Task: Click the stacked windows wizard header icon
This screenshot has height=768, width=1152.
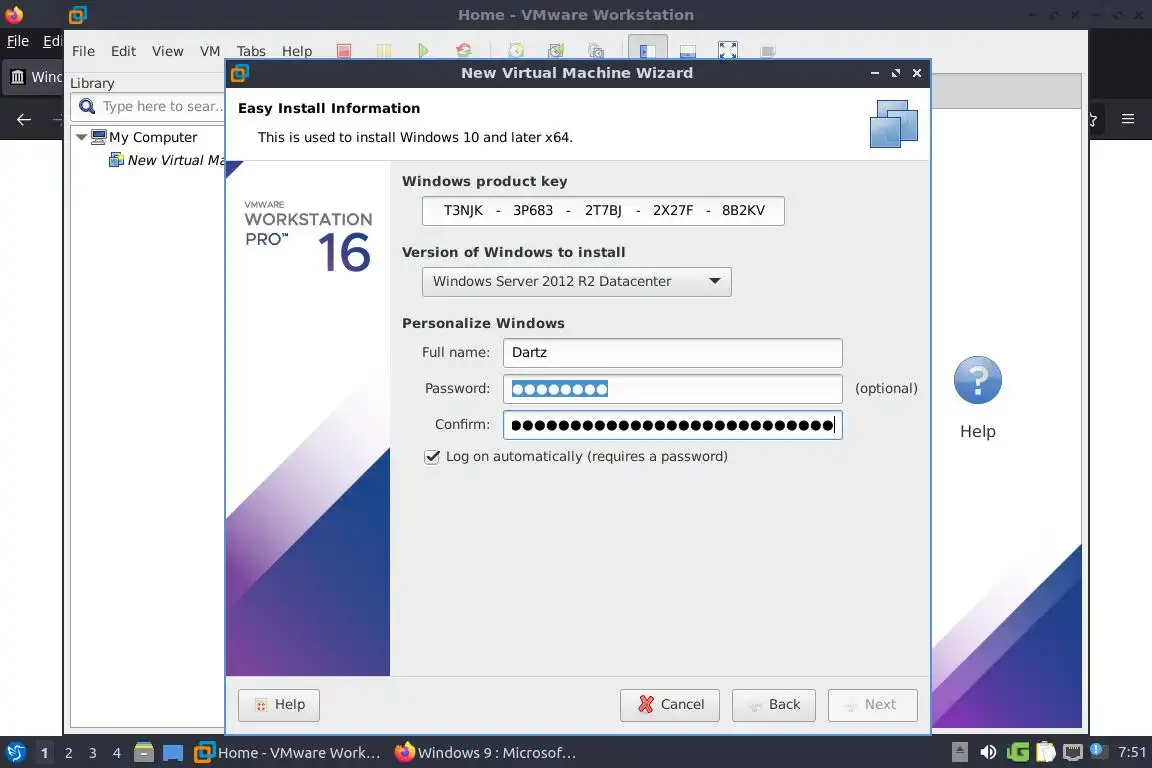Action: point(893,124)
